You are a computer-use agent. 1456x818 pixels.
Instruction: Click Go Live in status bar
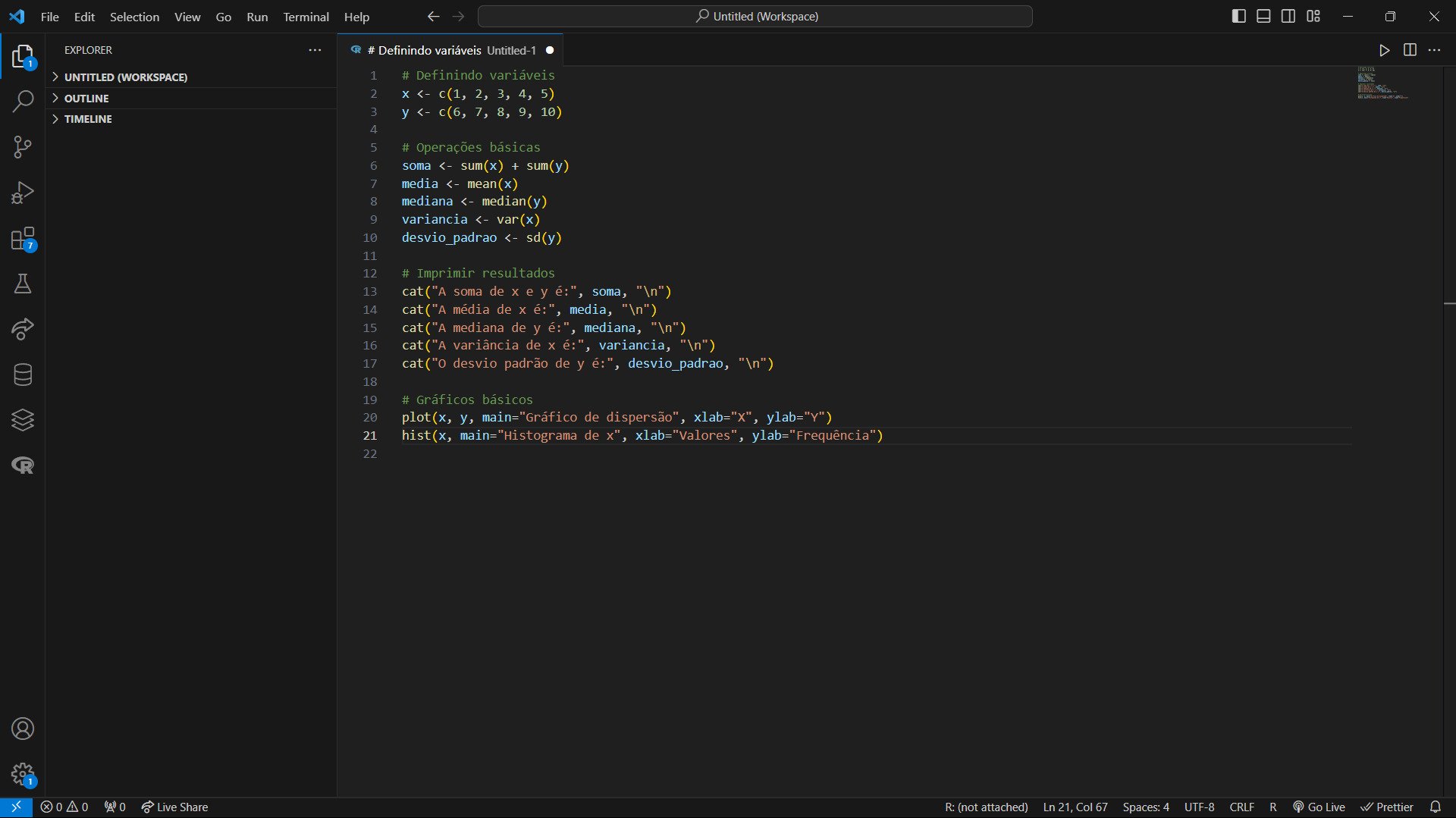(1319, 807)
